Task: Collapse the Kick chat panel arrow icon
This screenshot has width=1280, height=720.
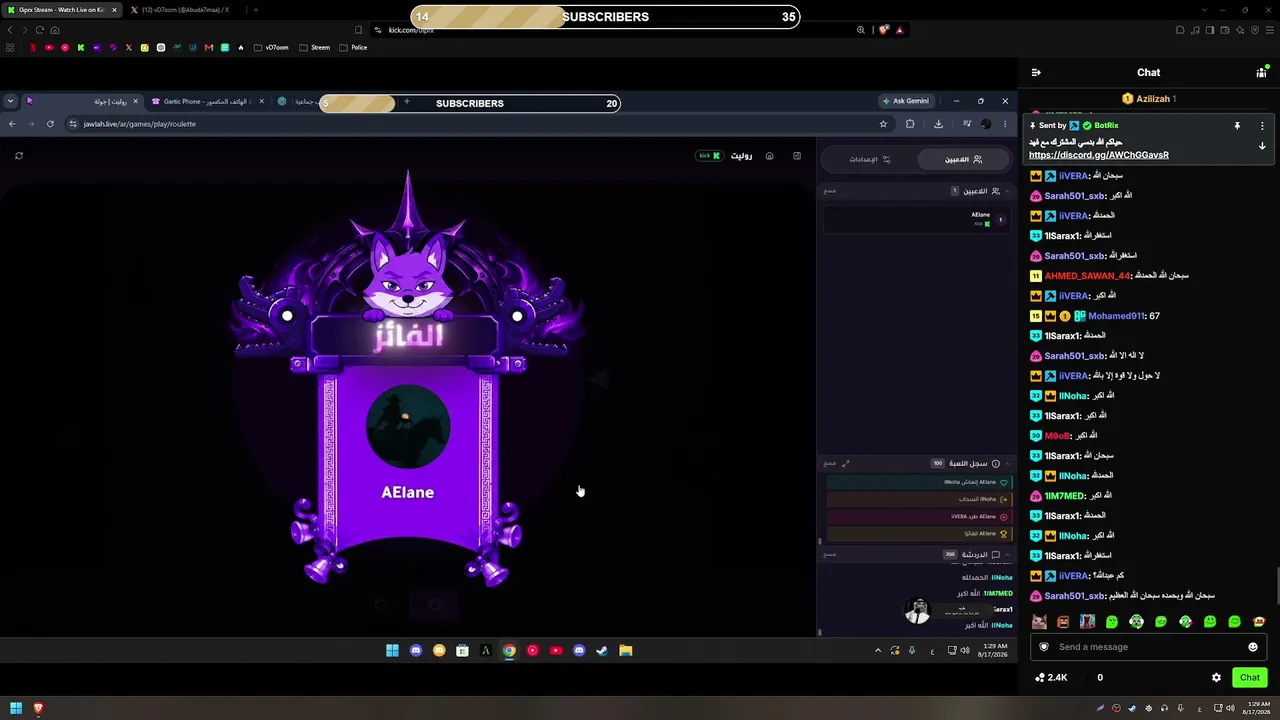Action: [x=1036, y=72]
